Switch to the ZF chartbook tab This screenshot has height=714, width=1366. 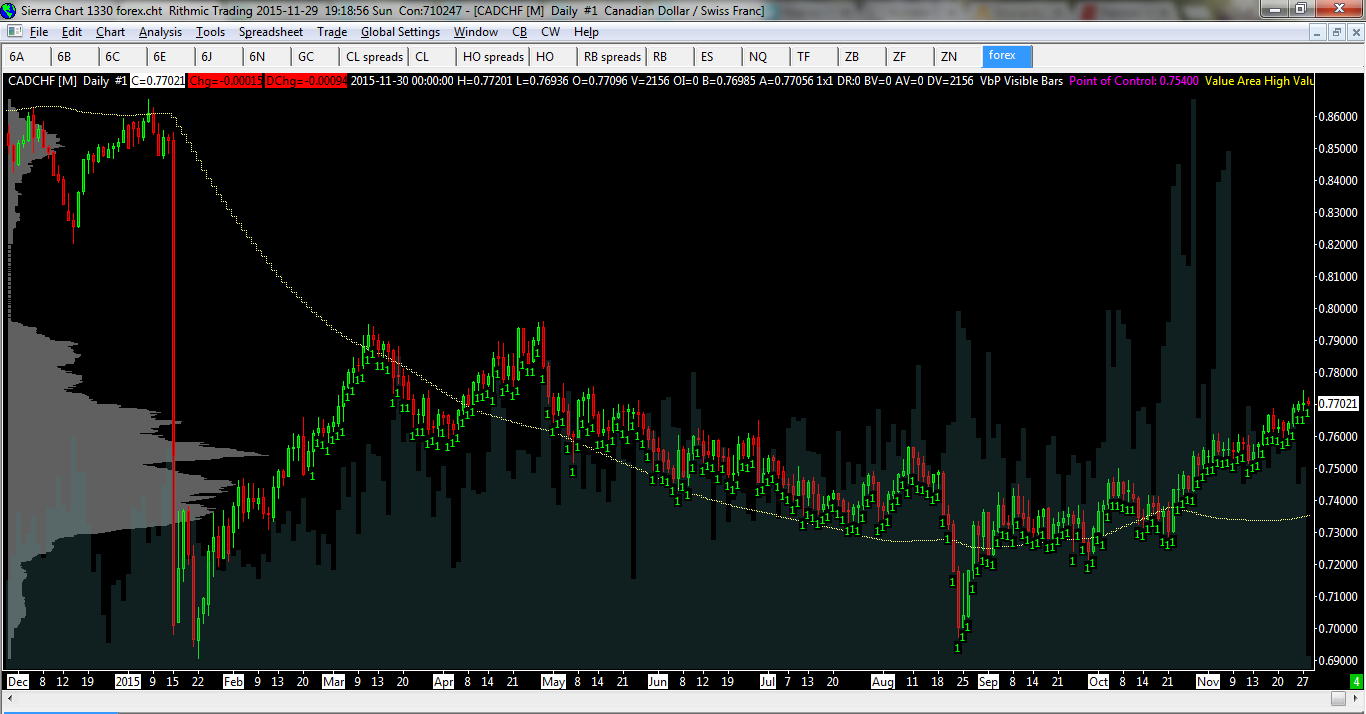click(x=911, y=57)
